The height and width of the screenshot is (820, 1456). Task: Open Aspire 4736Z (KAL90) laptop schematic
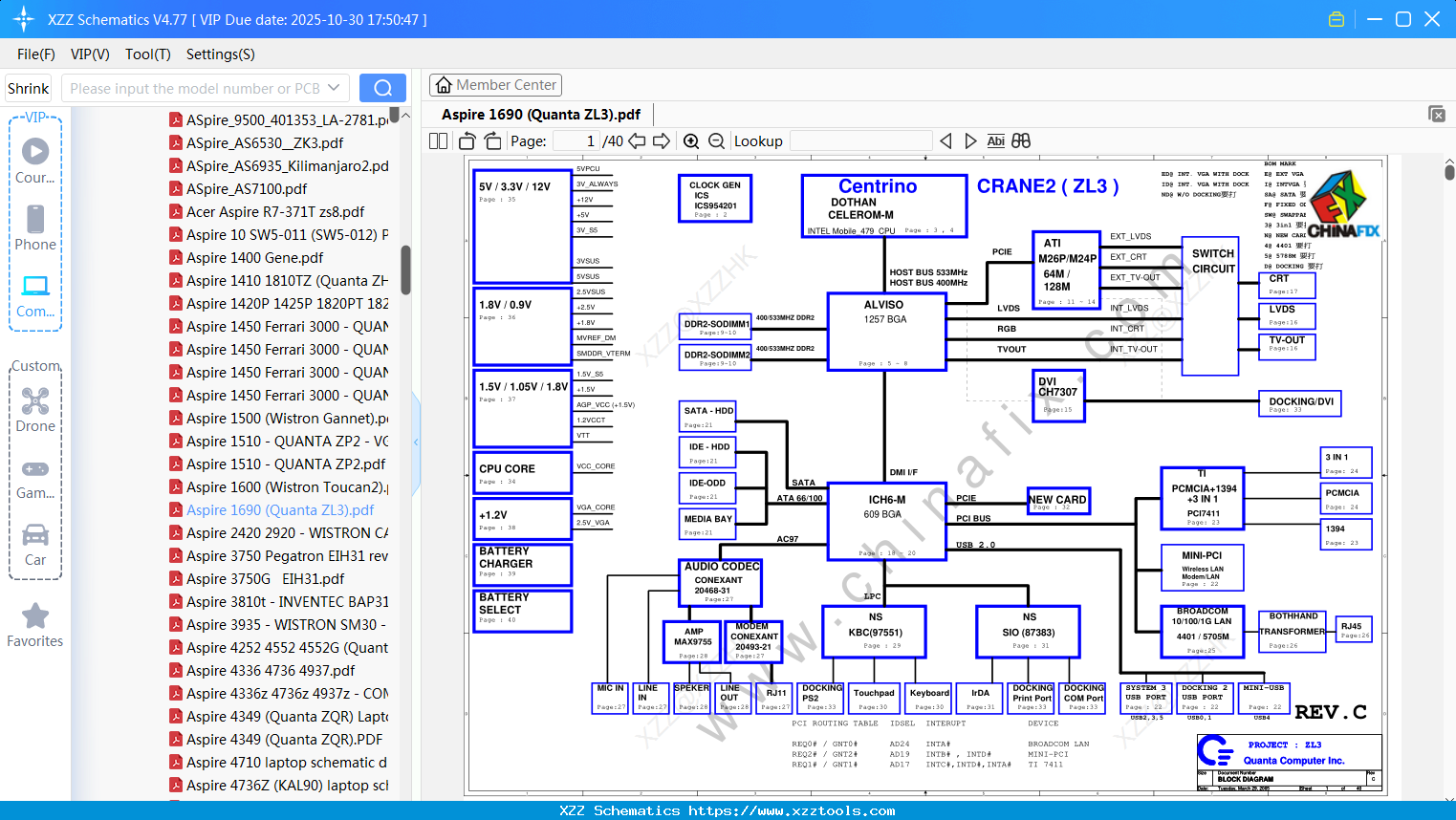click(x=288, y=785)
